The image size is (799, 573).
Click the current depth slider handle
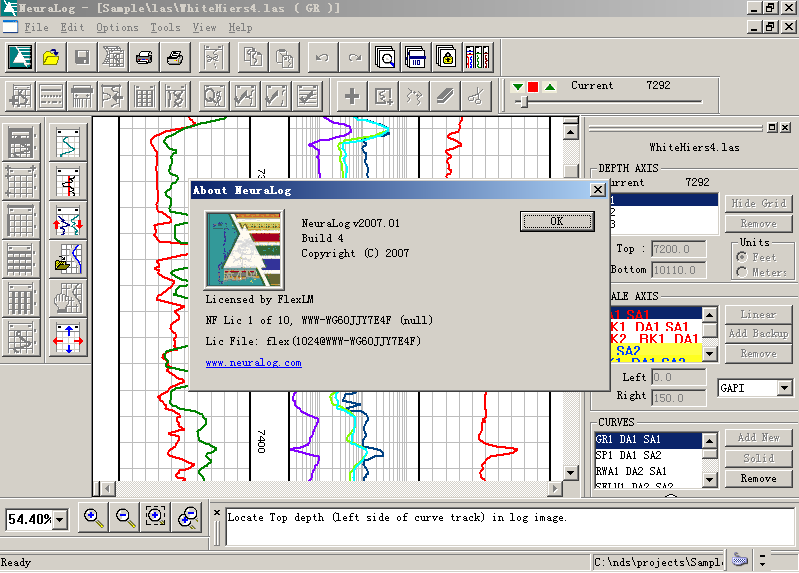tap(524, 102)
